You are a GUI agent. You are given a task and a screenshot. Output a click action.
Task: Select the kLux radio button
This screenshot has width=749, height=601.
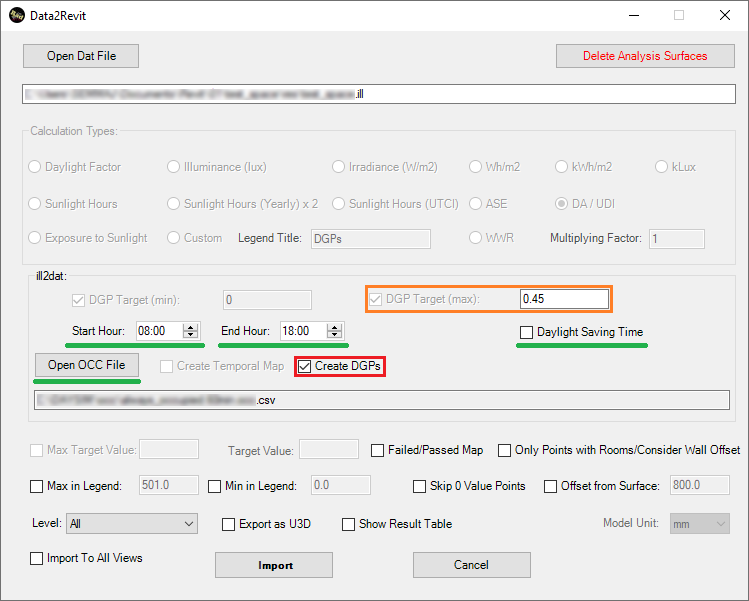point(661,167)
